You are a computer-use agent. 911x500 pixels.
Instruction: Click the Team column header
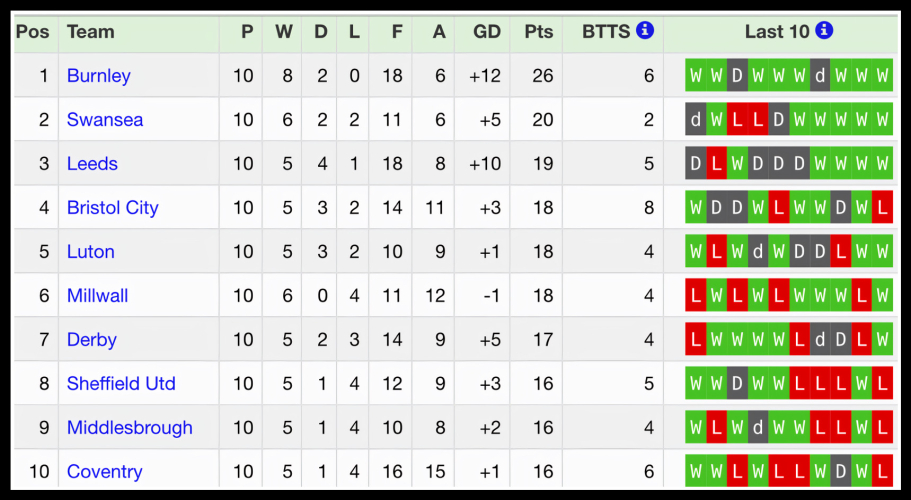[90, 31]
